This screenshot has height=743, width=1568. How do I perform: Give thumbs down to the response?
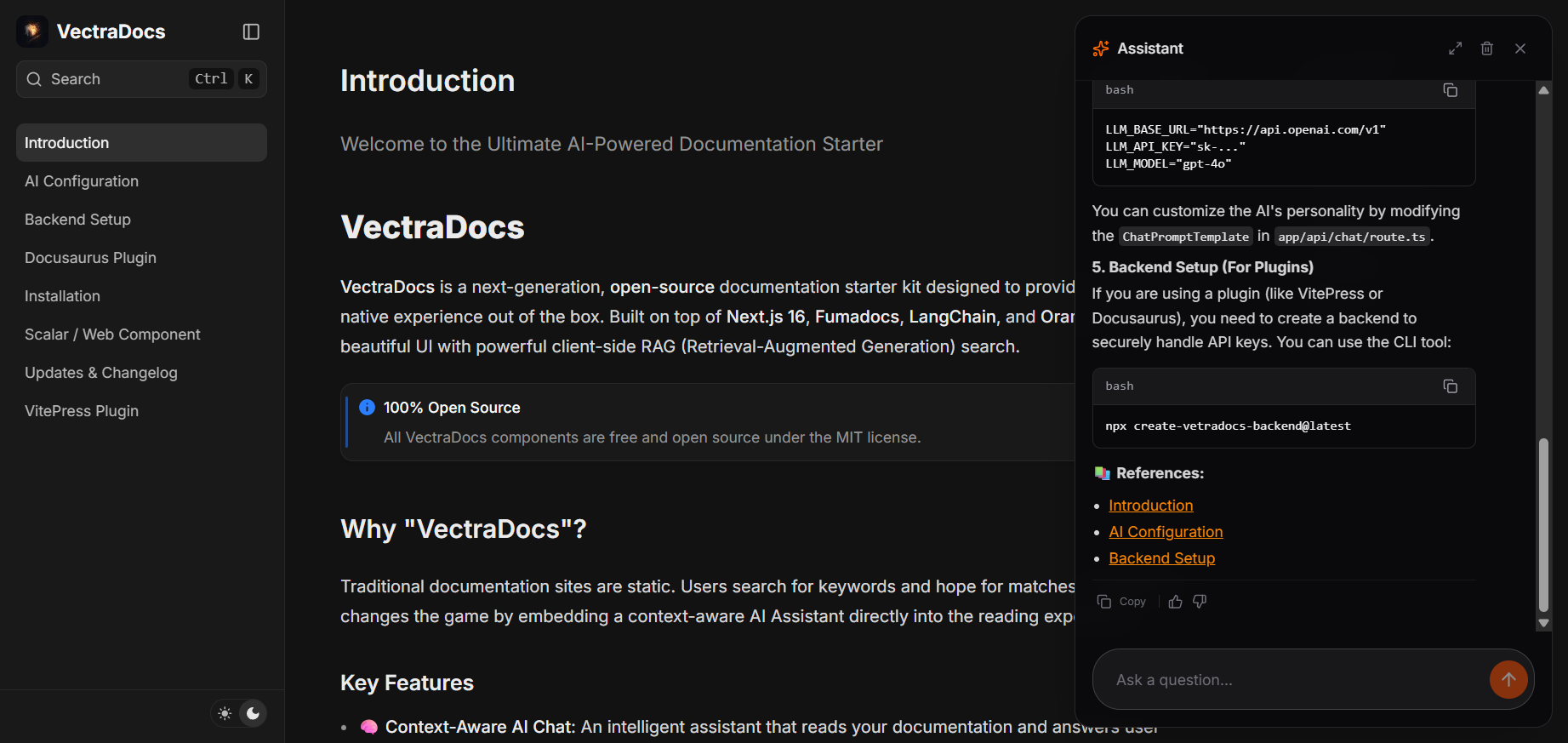pyautogui.click(x=1200, y=602)
